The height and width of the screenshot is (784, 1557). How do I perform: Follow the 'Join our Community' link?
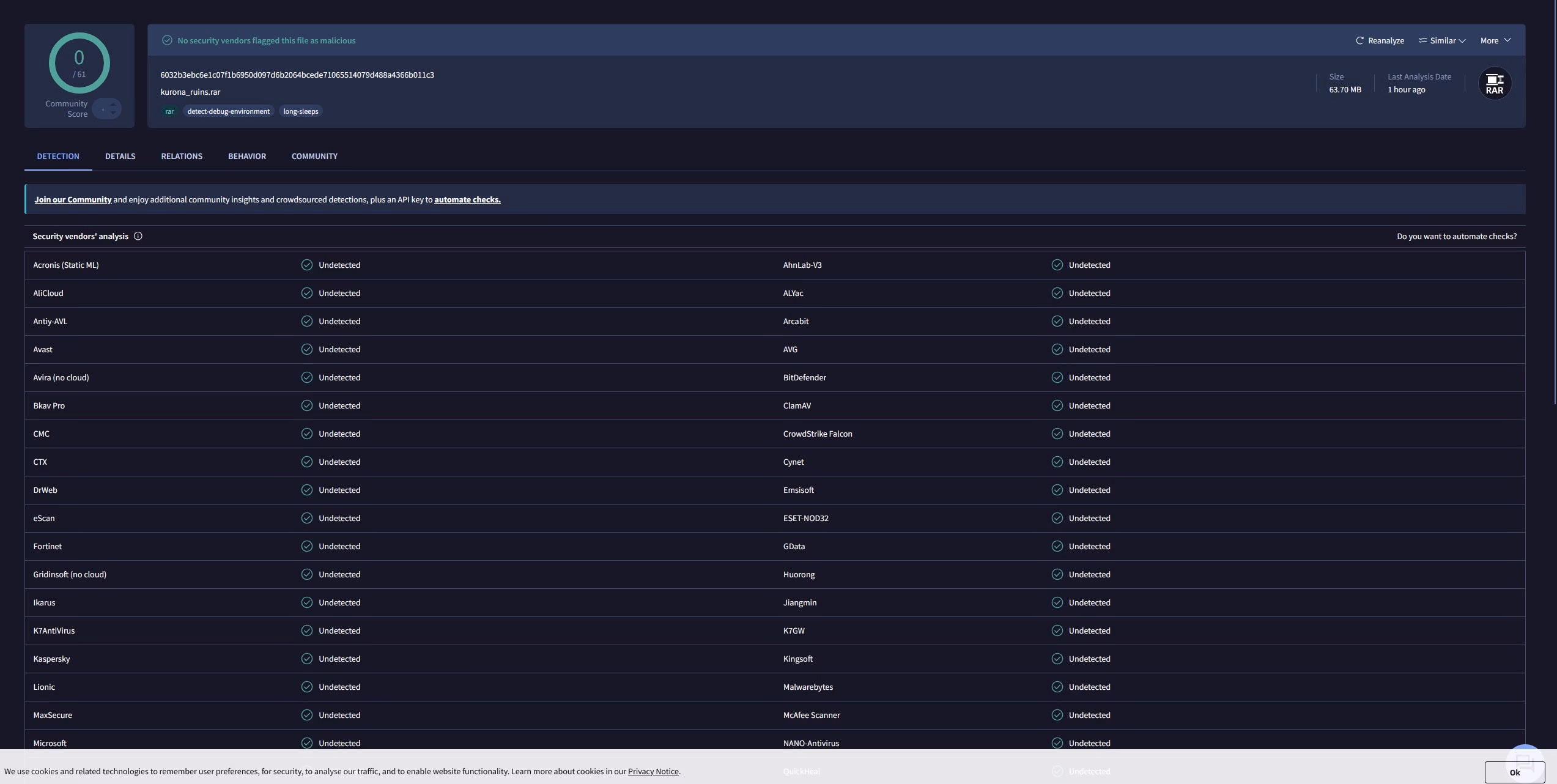73,199
